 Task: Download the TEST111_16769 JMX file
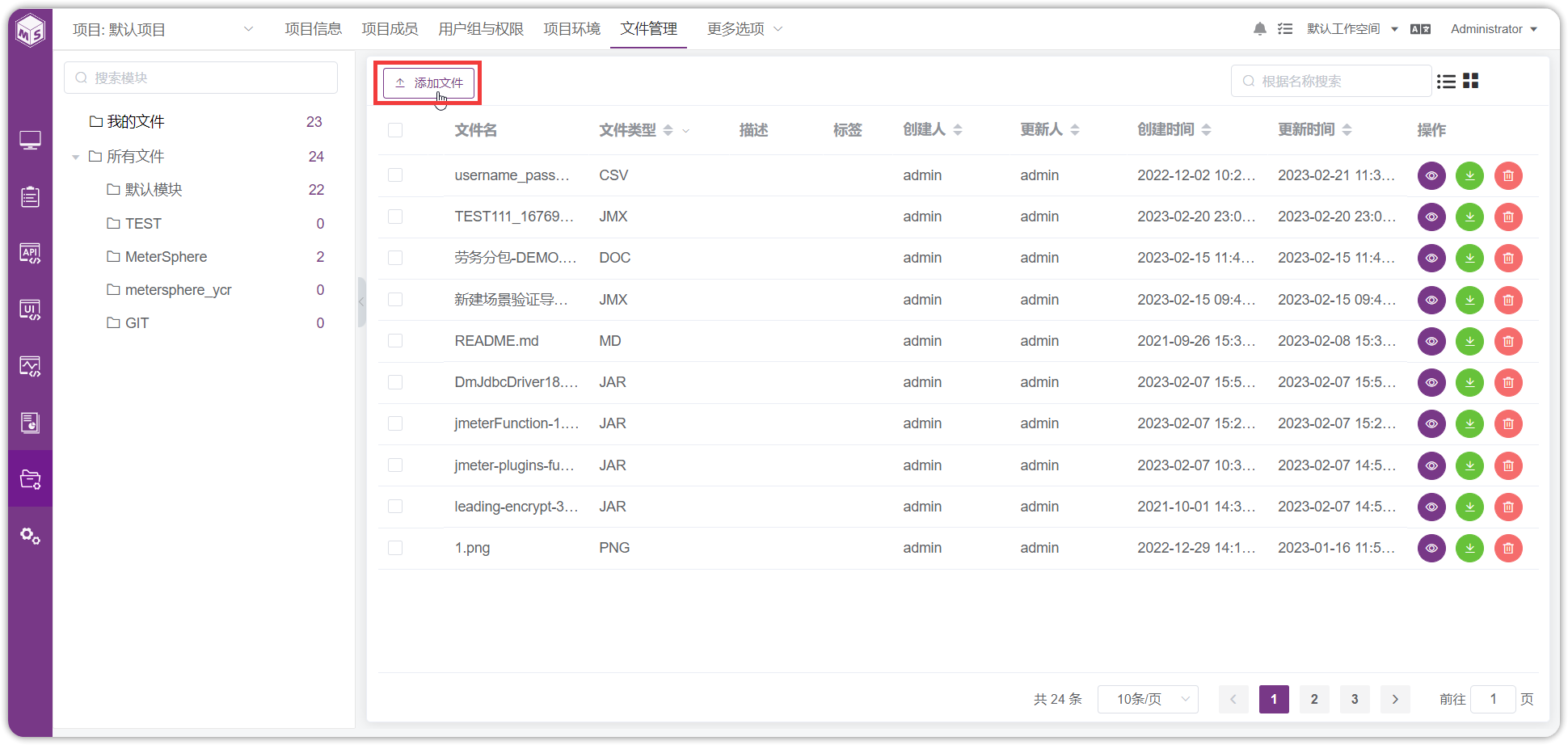coord(1469,217)
